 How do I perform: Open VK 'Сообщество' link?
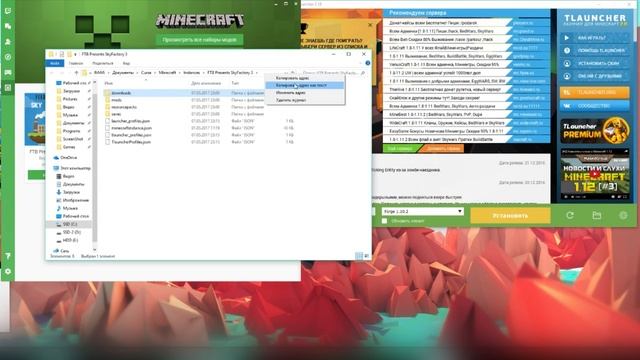595,106
